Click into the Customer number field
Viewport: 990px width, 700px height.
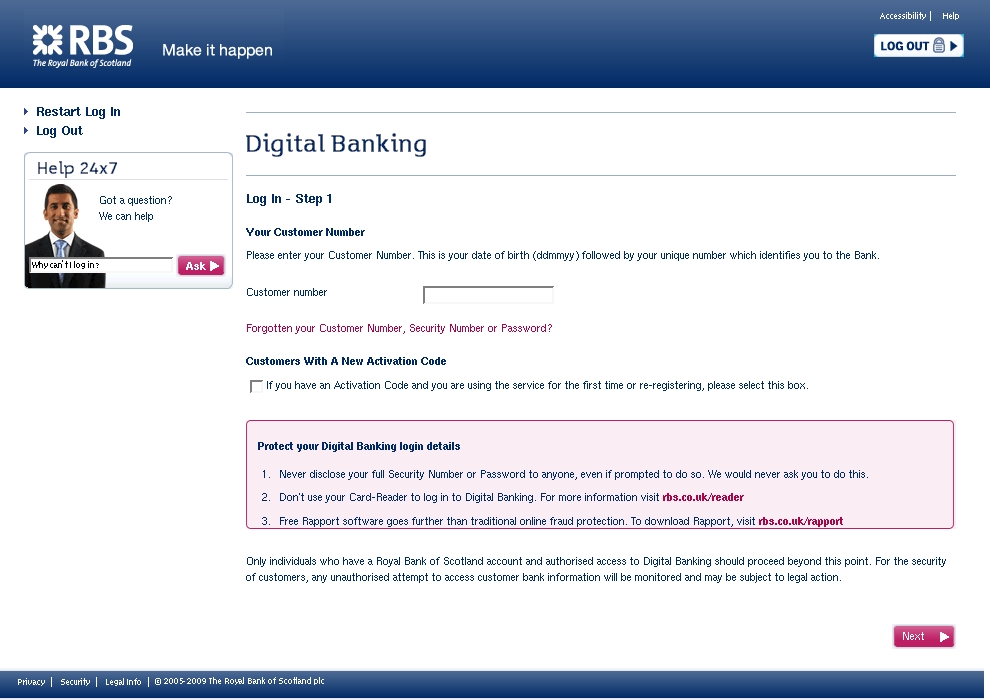pos(488,295)
